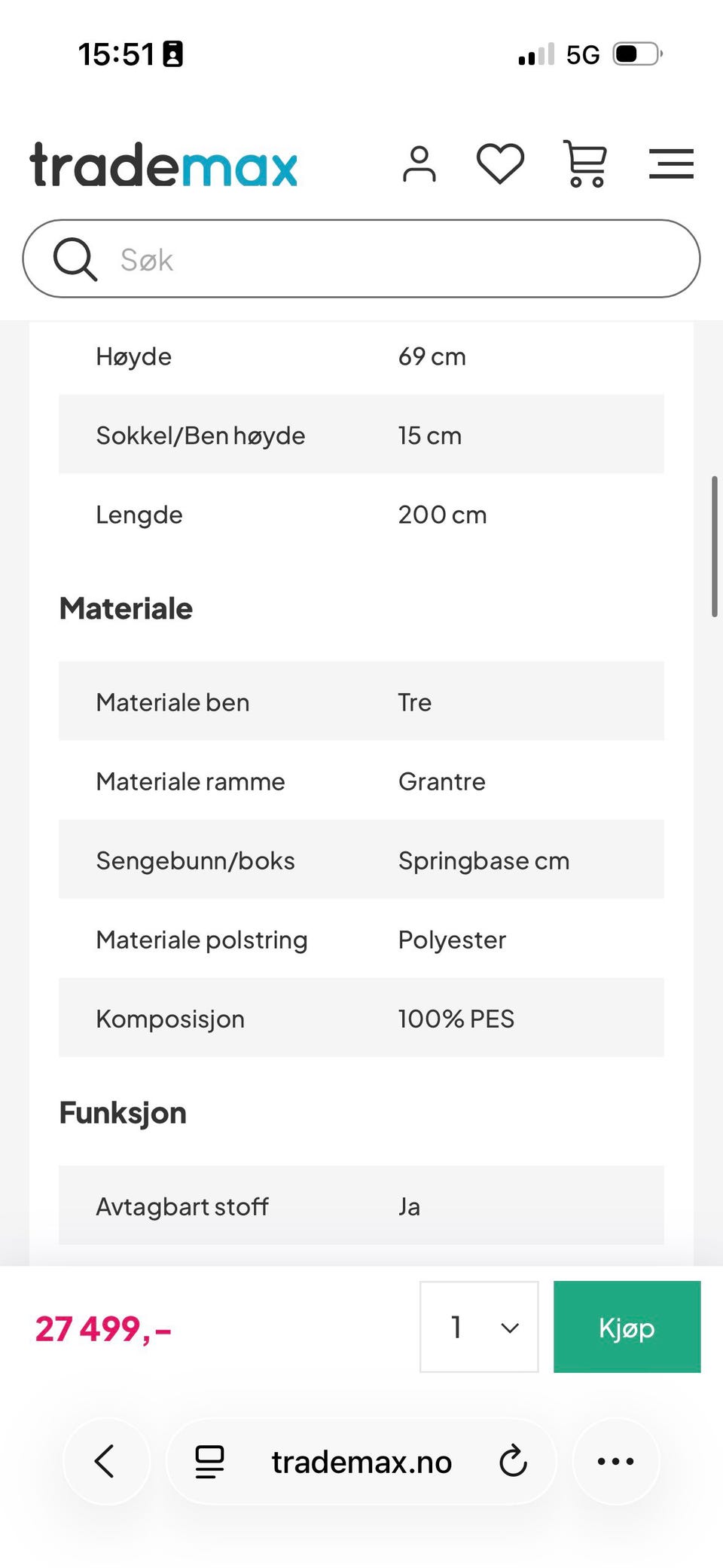Viewport: 723px width, 1568px height.
Task: Open the shopping cart icon
Action: click(x=585, y=164)
